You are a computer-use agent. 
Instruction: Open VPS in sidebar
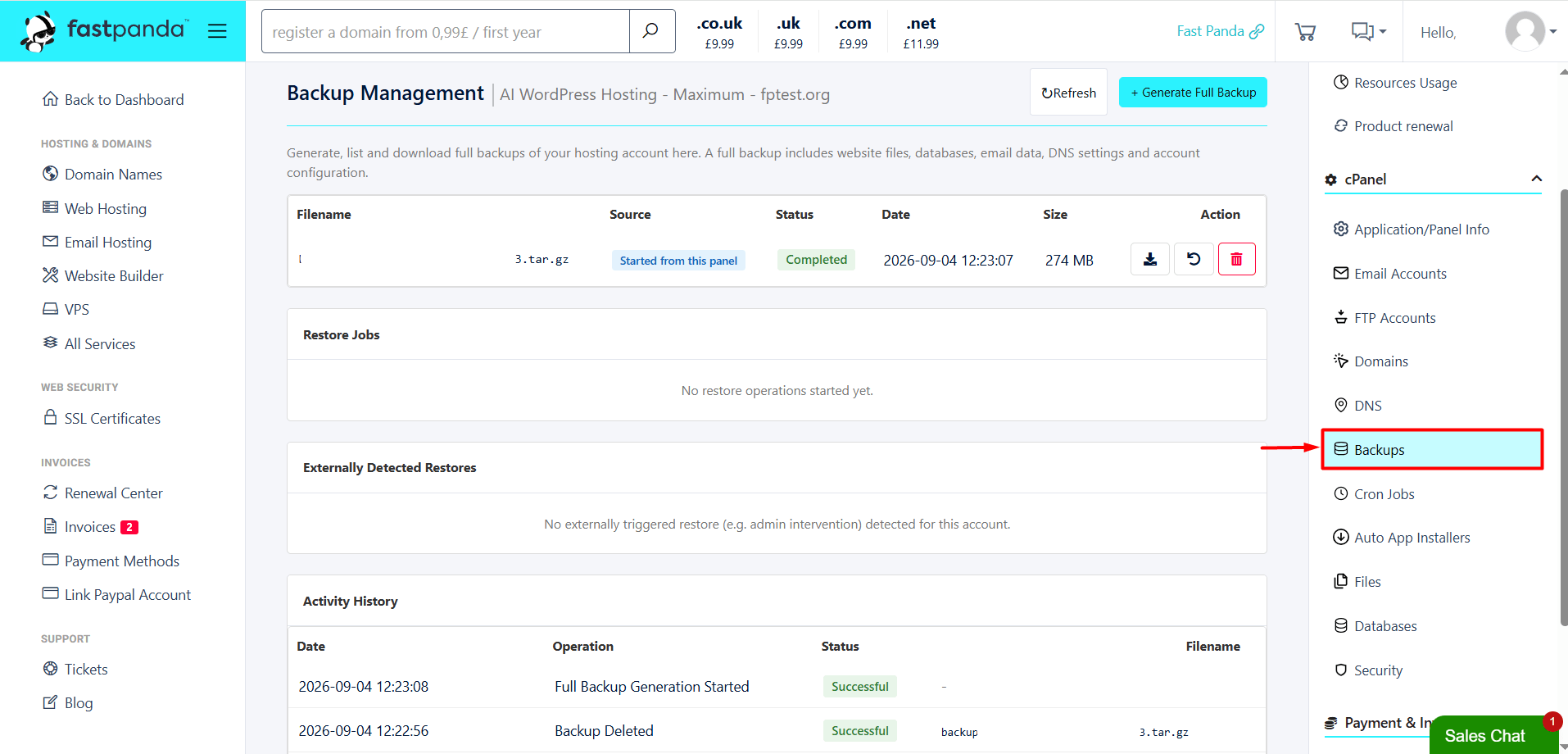point(66,309)
